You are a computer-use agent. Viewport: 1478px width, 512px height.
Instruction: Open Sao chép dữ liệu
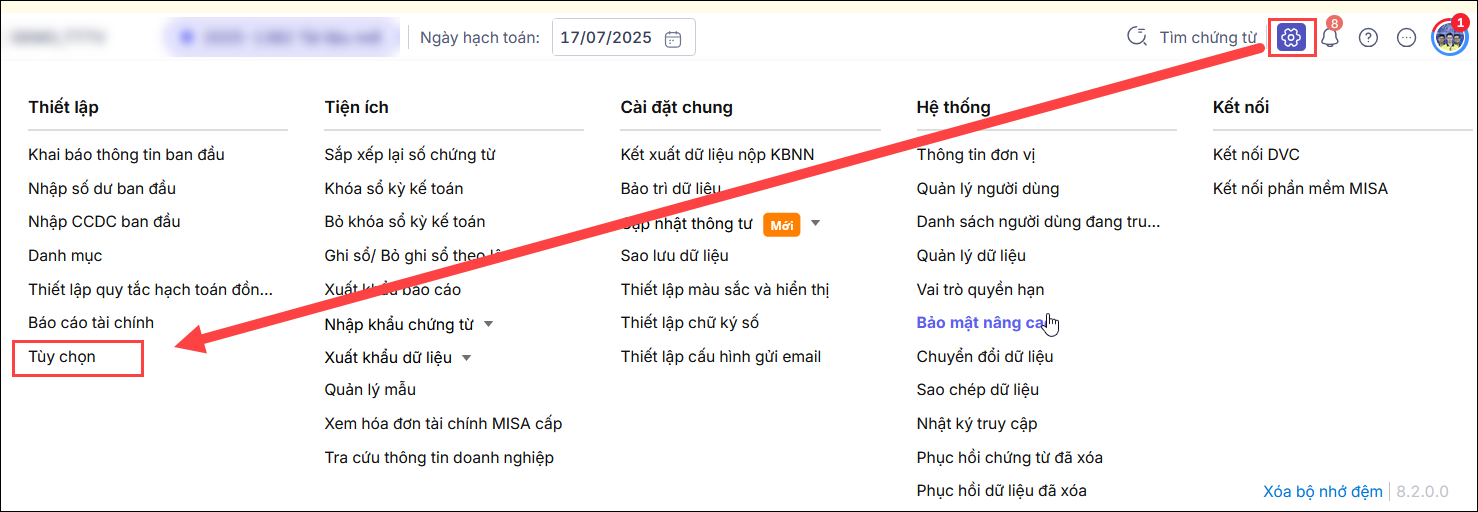point(978,390)
